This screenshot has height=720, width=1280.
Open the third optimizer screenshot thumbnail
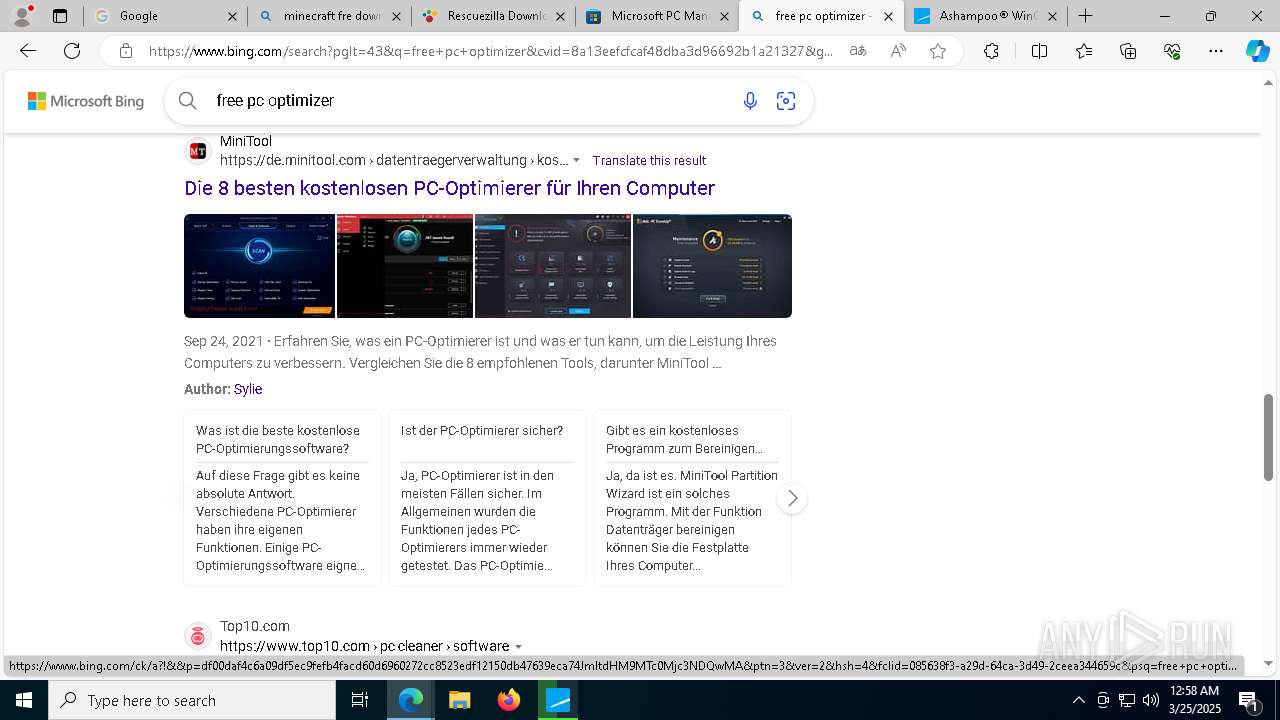pyautogui.click(x=553, y=266)
